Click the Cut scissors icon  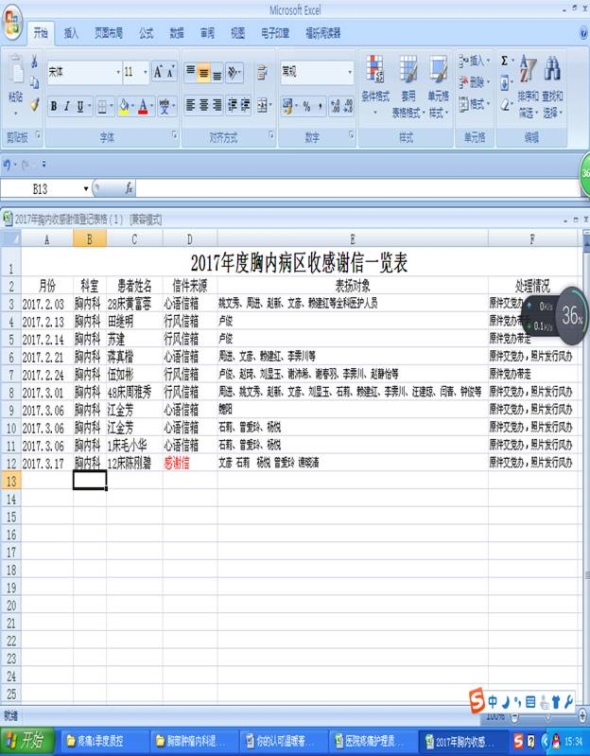coord(34,61)
